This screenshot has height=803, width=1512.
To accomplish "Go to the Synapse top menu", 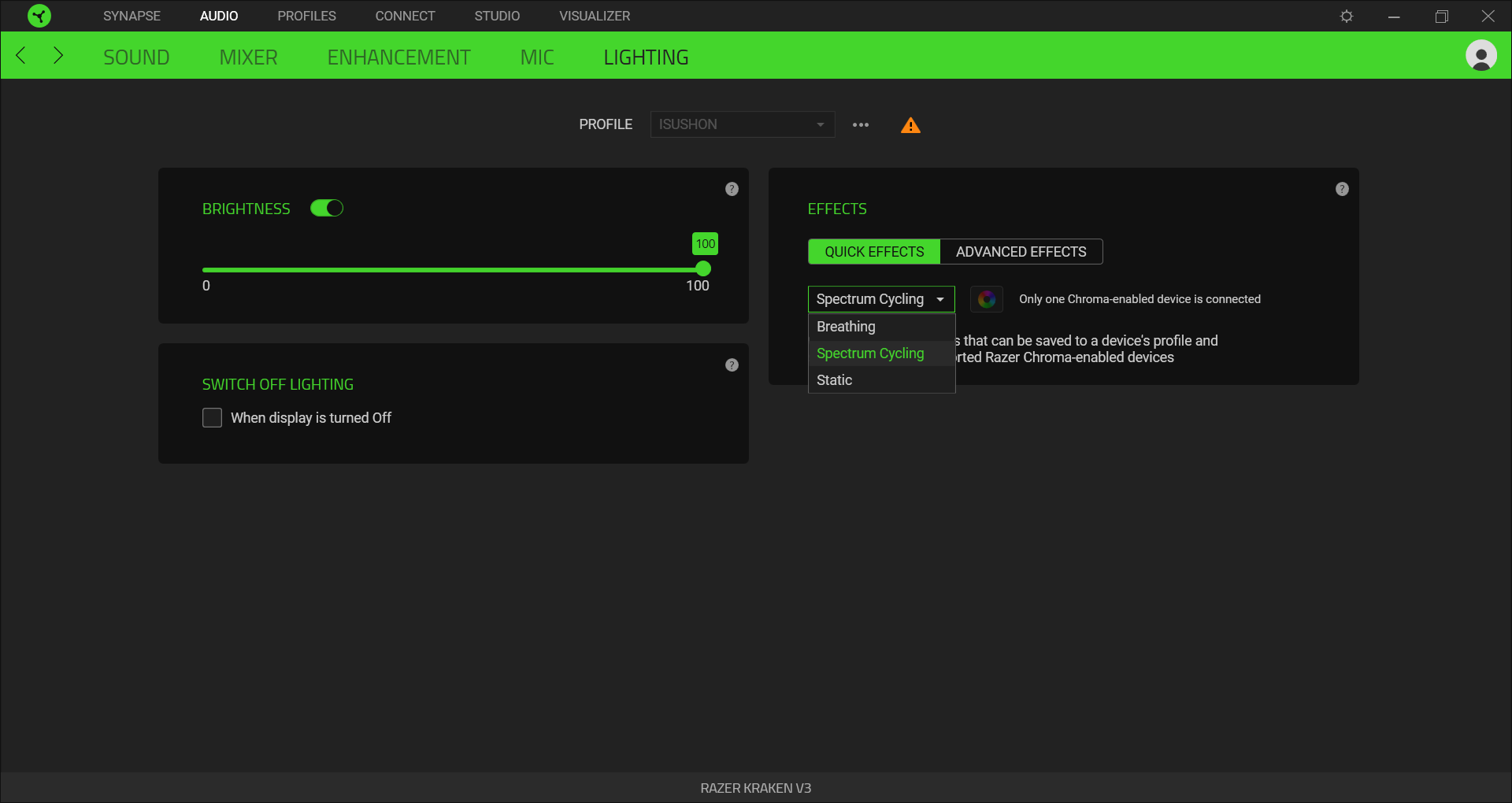I will tap(132, 16).
